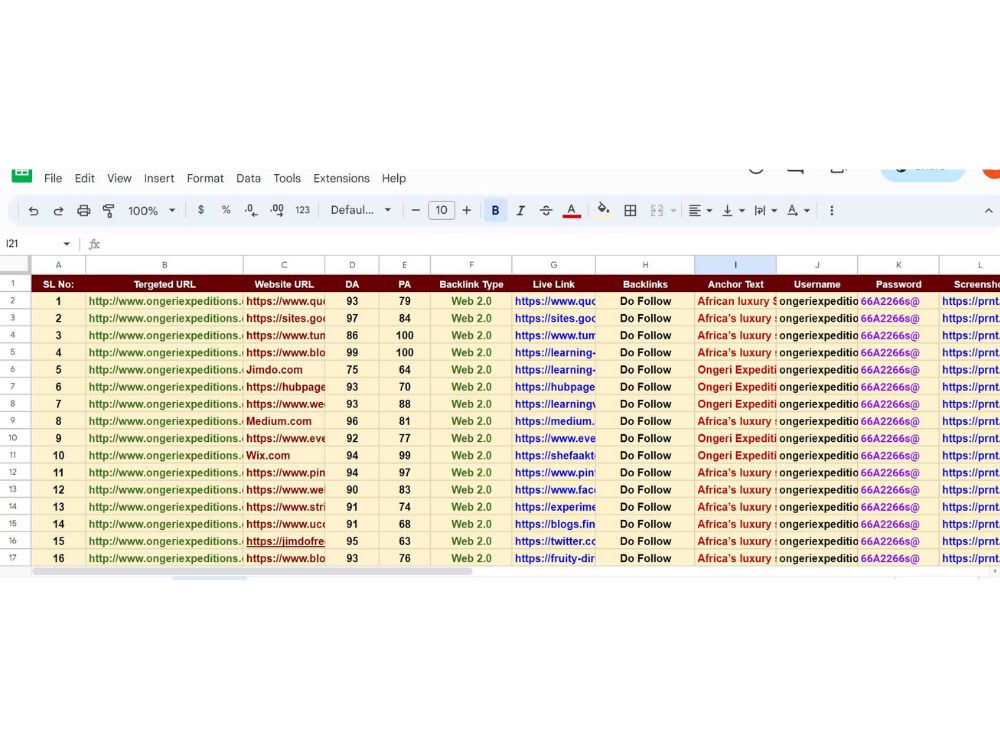Select the African luxury anchor text cell
1000x750 pixels.
[x=735, y=301]
